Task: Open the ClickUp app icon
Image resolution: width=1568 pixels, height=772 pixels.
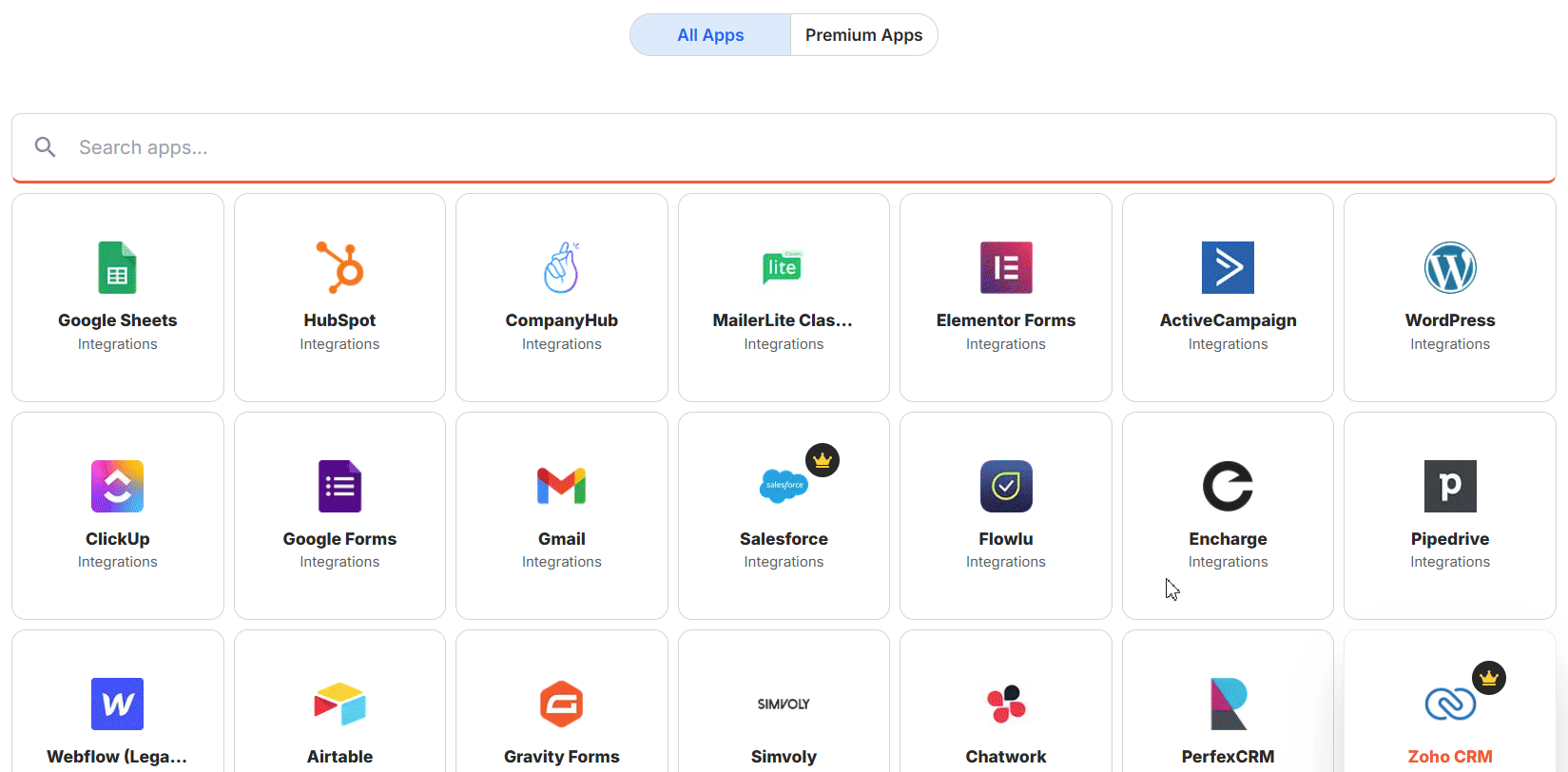Action: 117,486
